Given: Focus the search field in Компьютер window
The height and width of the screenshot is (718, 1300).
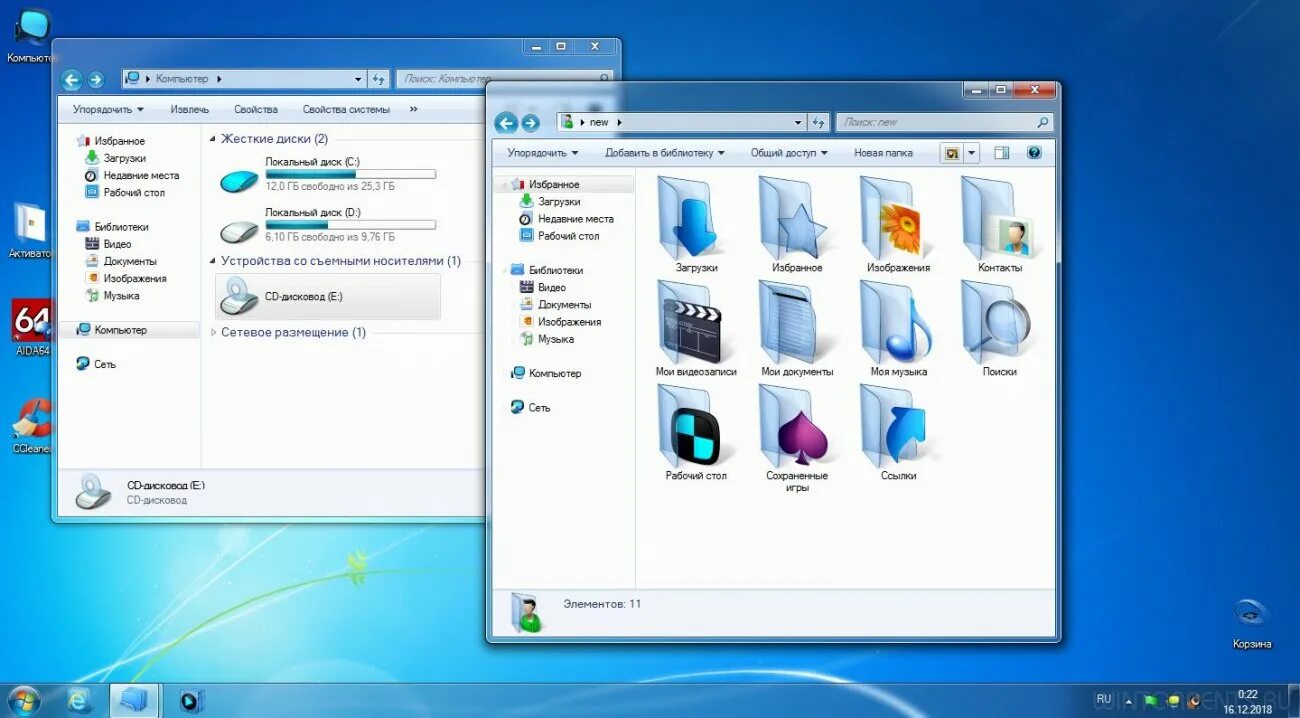Looking at the screenshot, I should 505,79.
